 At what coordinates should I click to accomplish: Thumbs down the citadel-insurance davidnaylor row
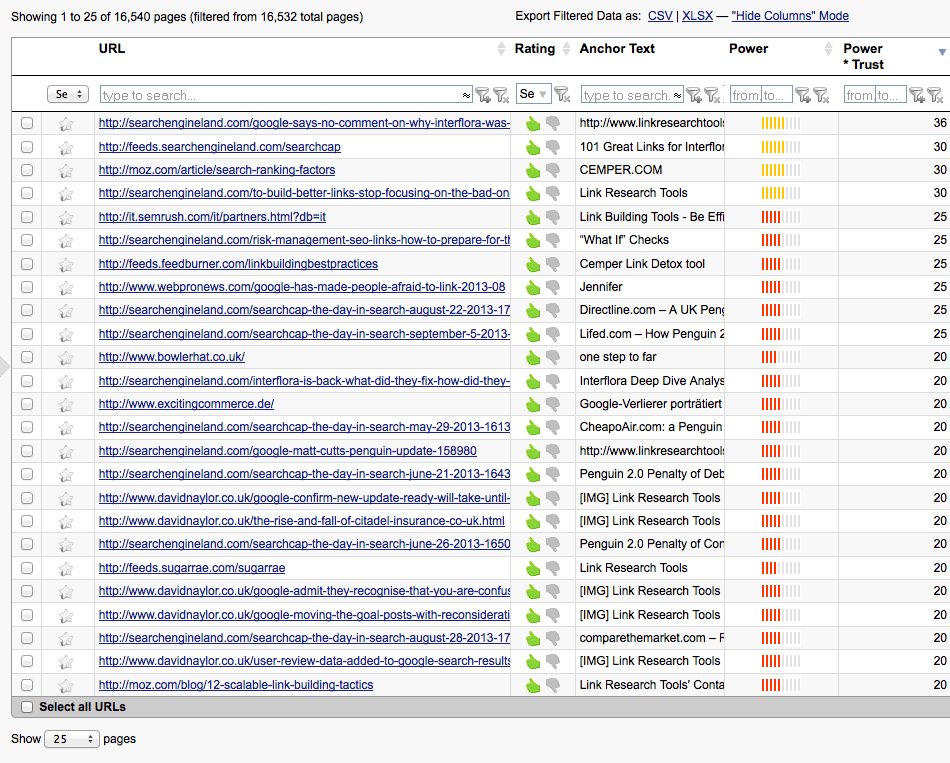pos(553,521)
